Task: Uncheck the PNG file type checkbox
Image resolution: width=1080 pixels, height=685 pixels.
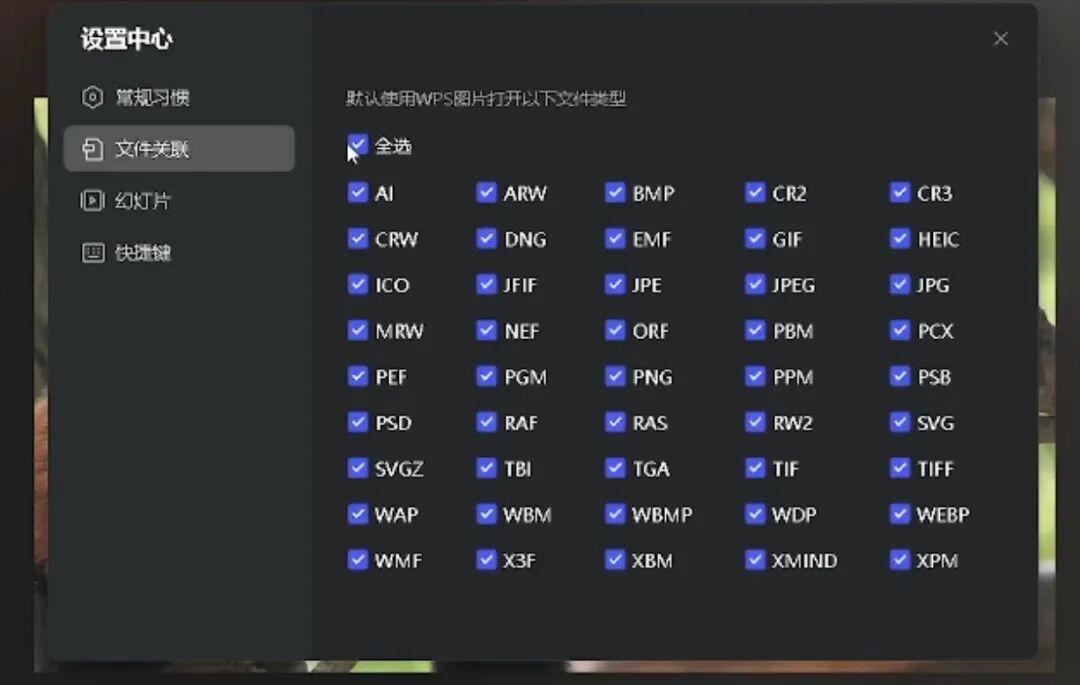Action: coord(615,376)
